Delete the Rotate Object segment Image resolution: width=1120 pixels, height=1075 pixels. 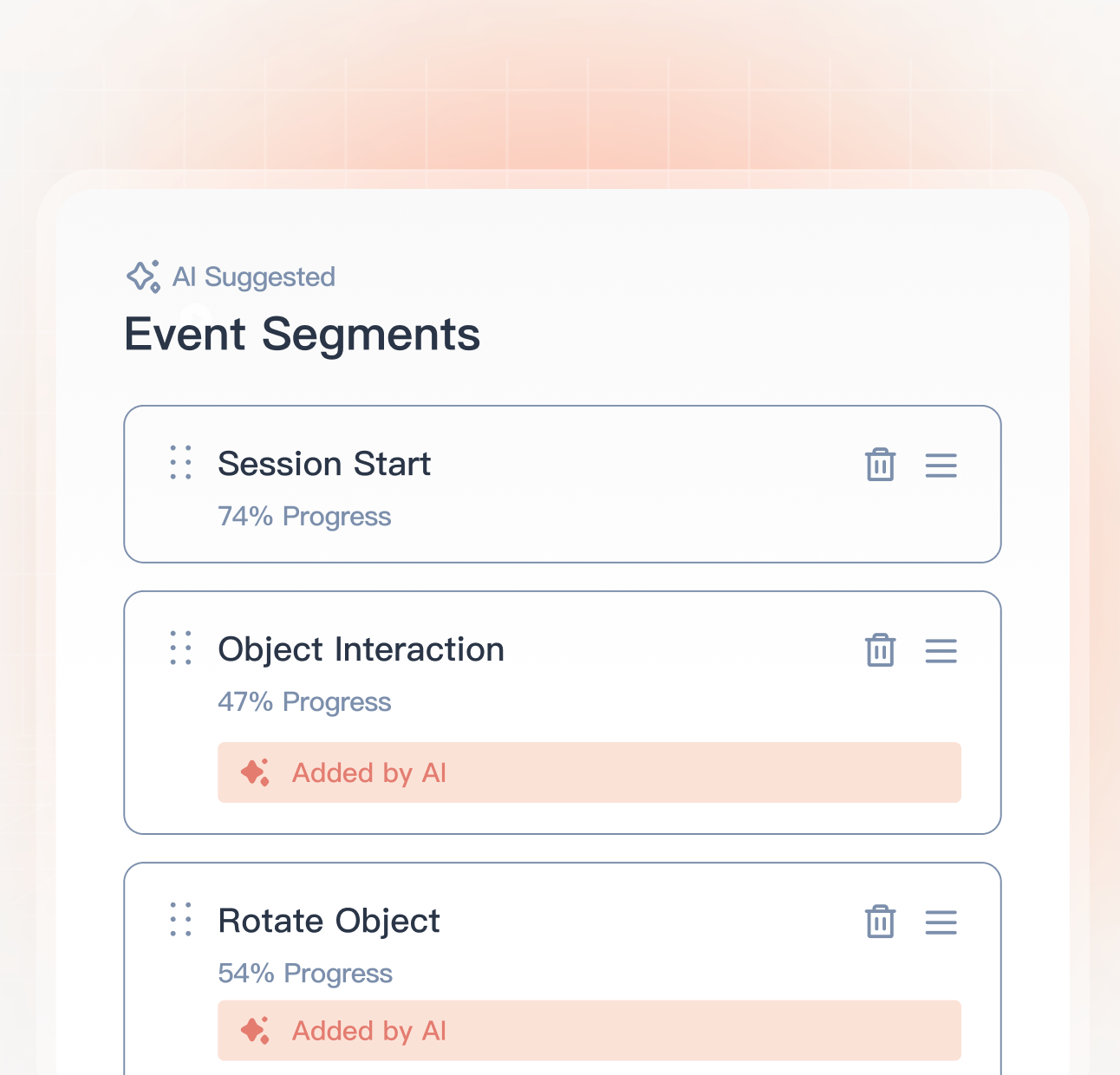[880, 922]
